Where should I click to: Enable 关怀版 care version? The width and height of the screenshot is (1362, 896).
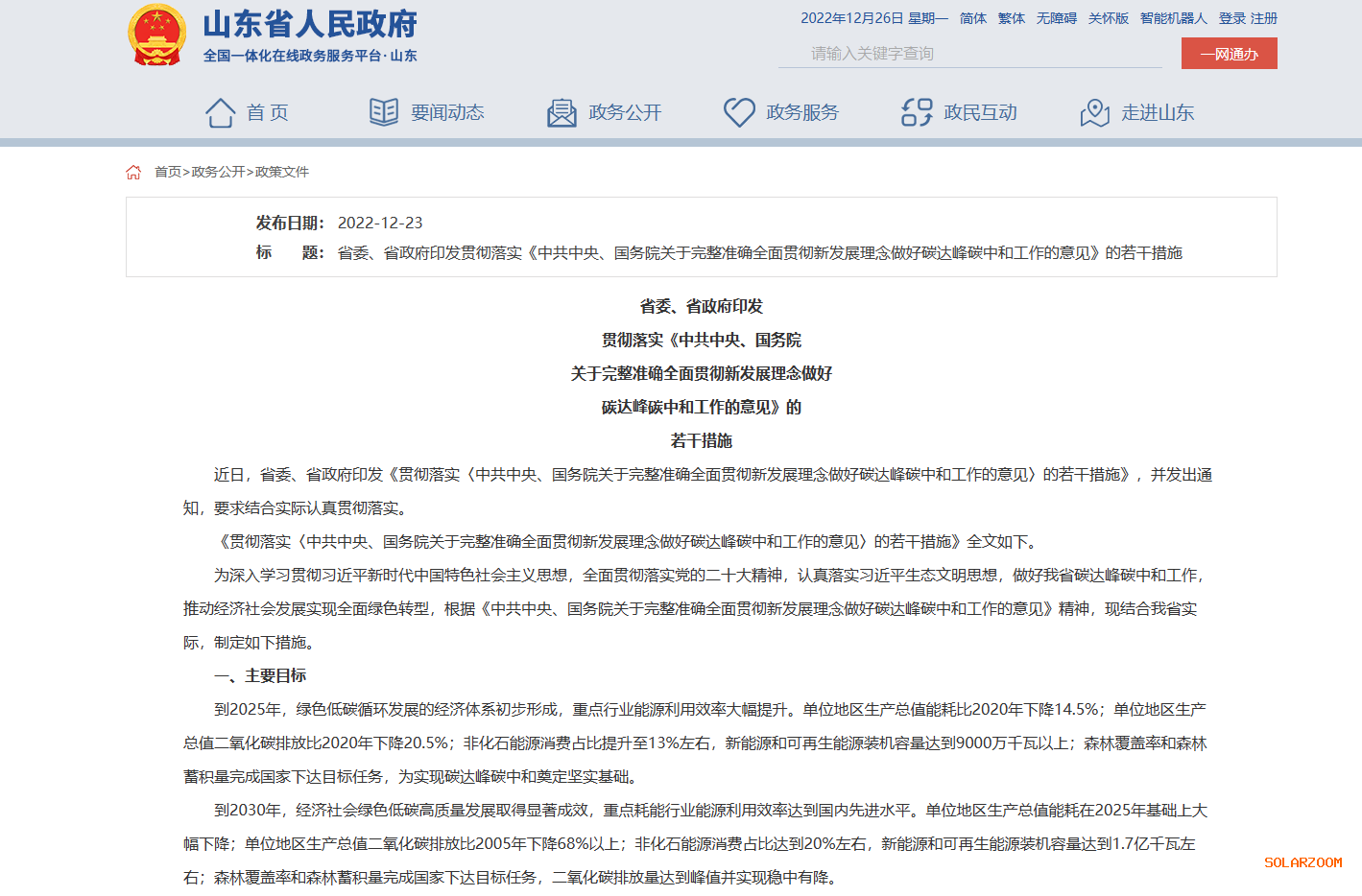[x=1108, y=18]
